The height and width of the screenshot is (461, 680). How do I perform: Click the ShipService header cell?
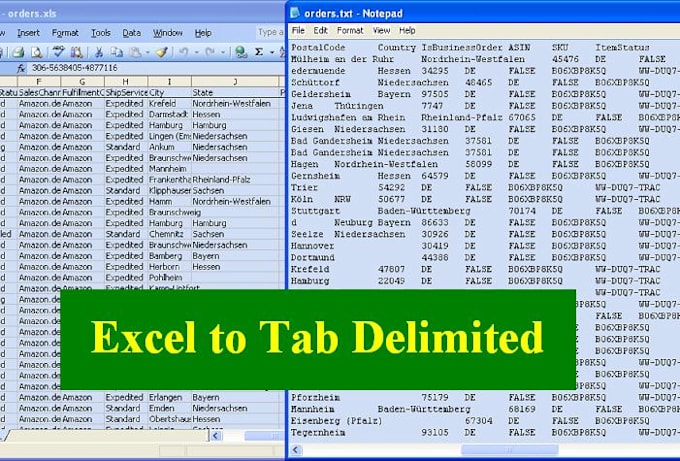[126, 92]
